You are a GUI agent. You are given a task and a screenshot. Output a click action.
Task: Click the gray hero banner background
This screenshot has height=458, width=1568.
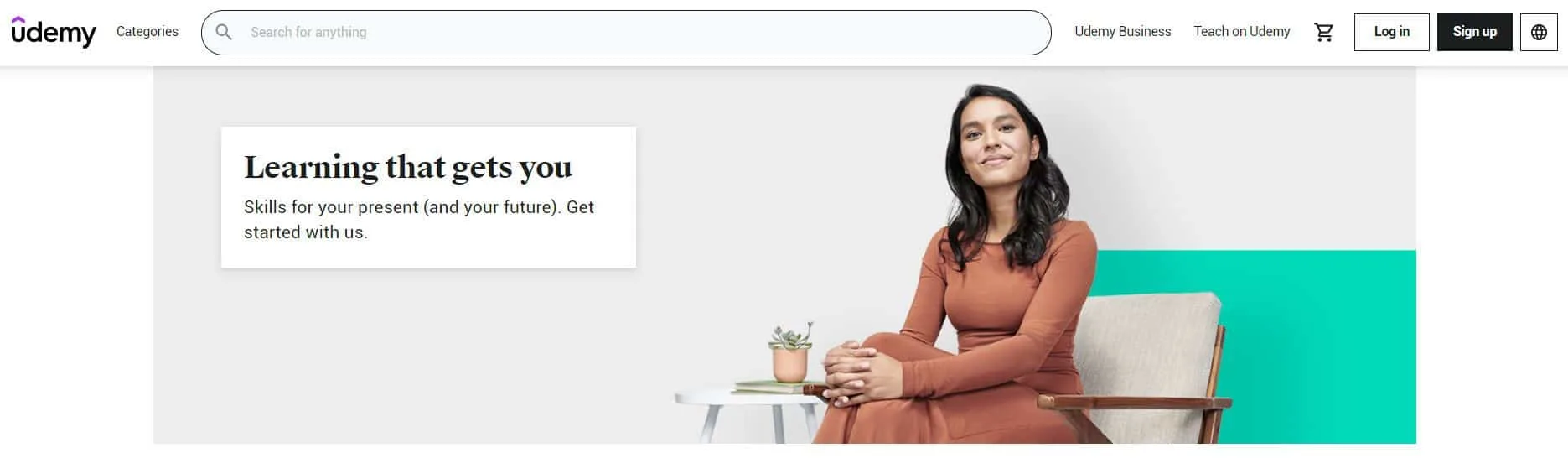pyautogui.click(x=419, y=352)
